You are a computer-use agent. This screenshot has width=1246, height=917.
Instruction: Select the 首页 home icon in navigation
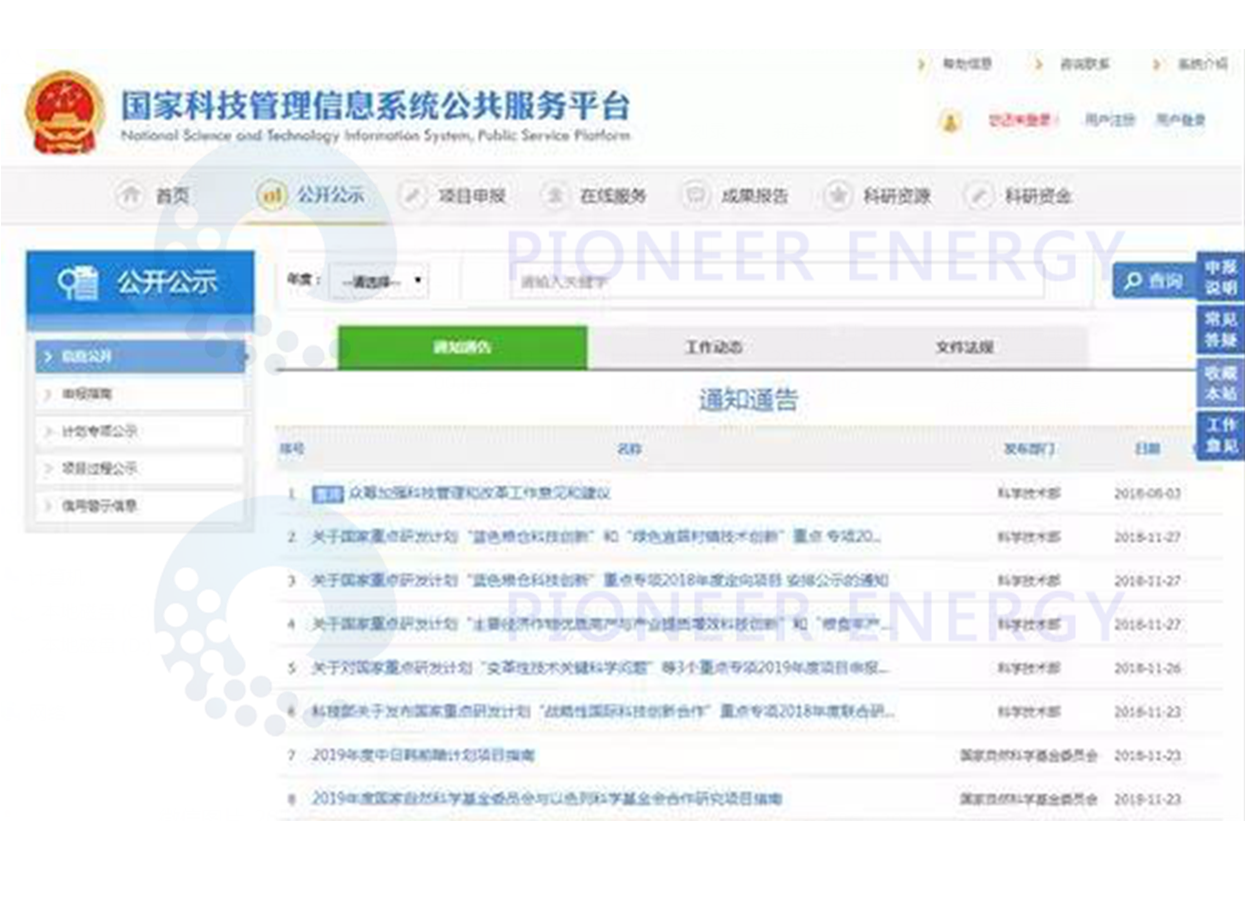pyautogui.click(x=131, y=196)
